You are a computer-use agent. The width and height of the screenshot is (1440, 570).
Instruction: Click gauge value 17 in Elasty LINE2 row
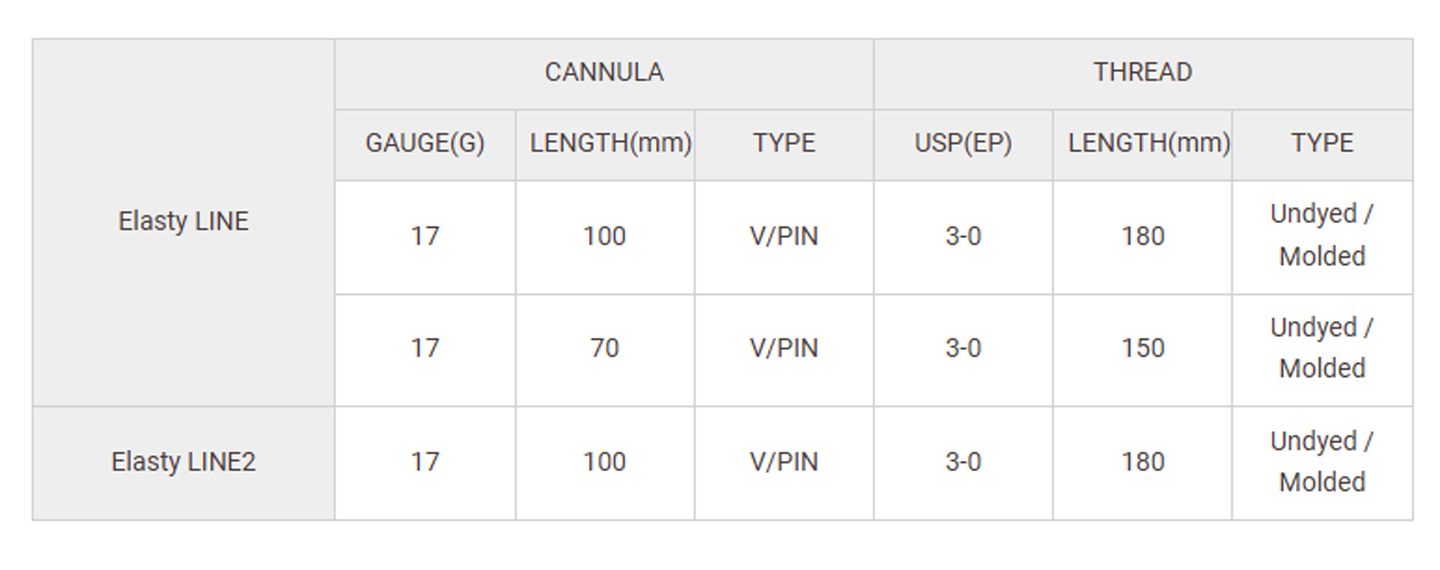pos(425,462)
